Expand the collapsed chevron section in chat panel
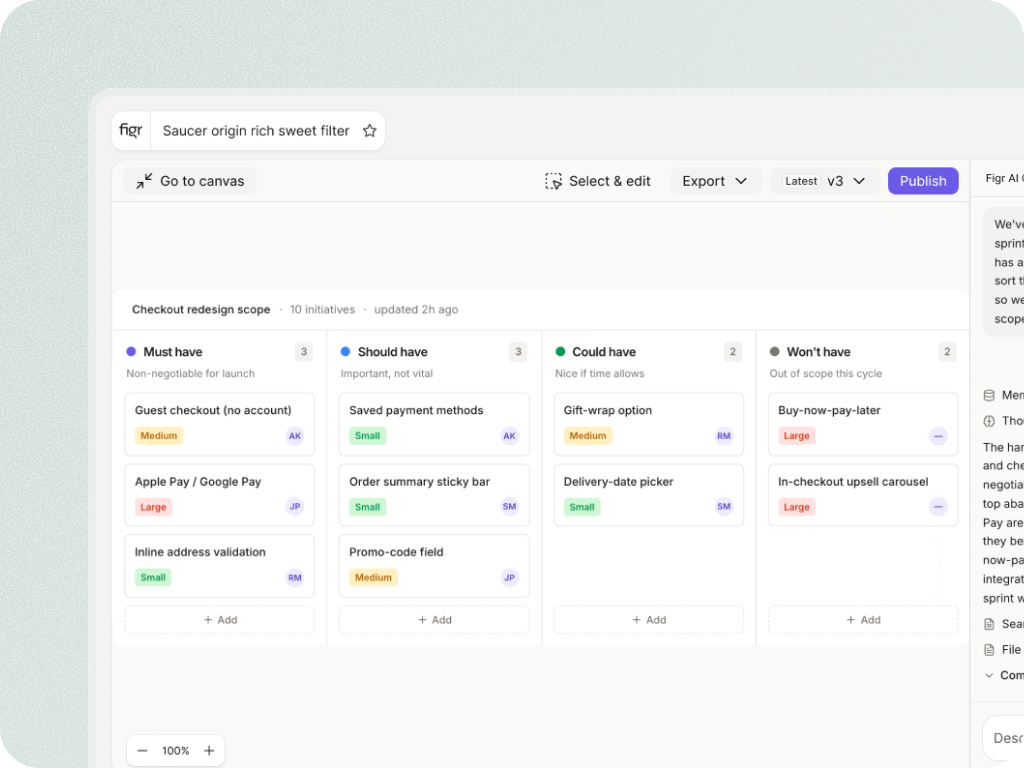The width and height of the screenshot is (1024, 768). (x=989, y=675)
